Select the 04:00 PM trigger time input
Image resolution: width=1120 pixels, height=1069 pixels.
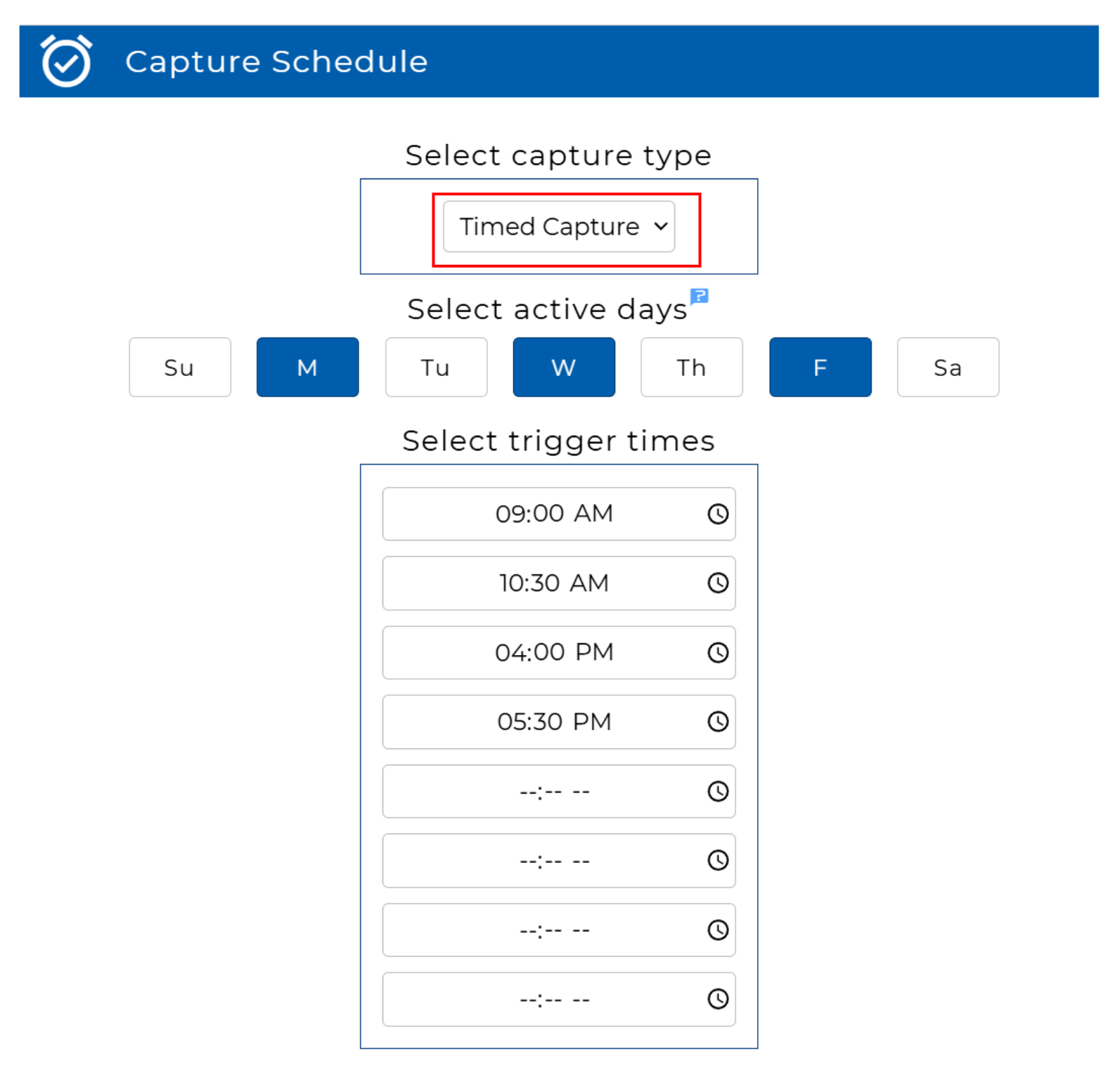(553, 652)
